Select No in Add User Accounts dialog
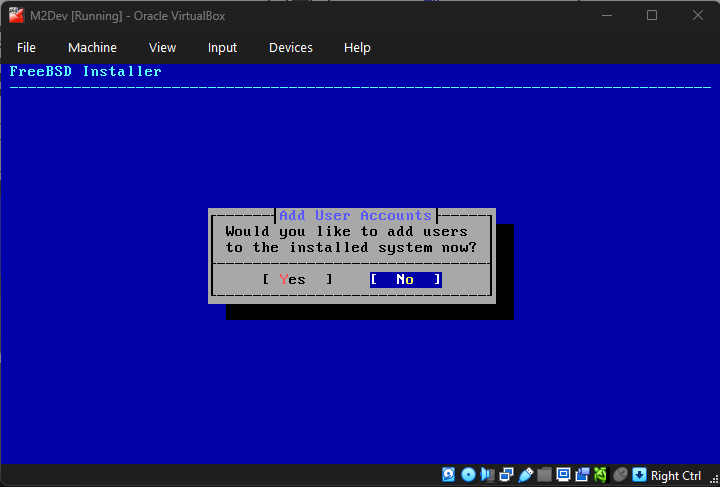The image size is (720, 487). point(405,280)
